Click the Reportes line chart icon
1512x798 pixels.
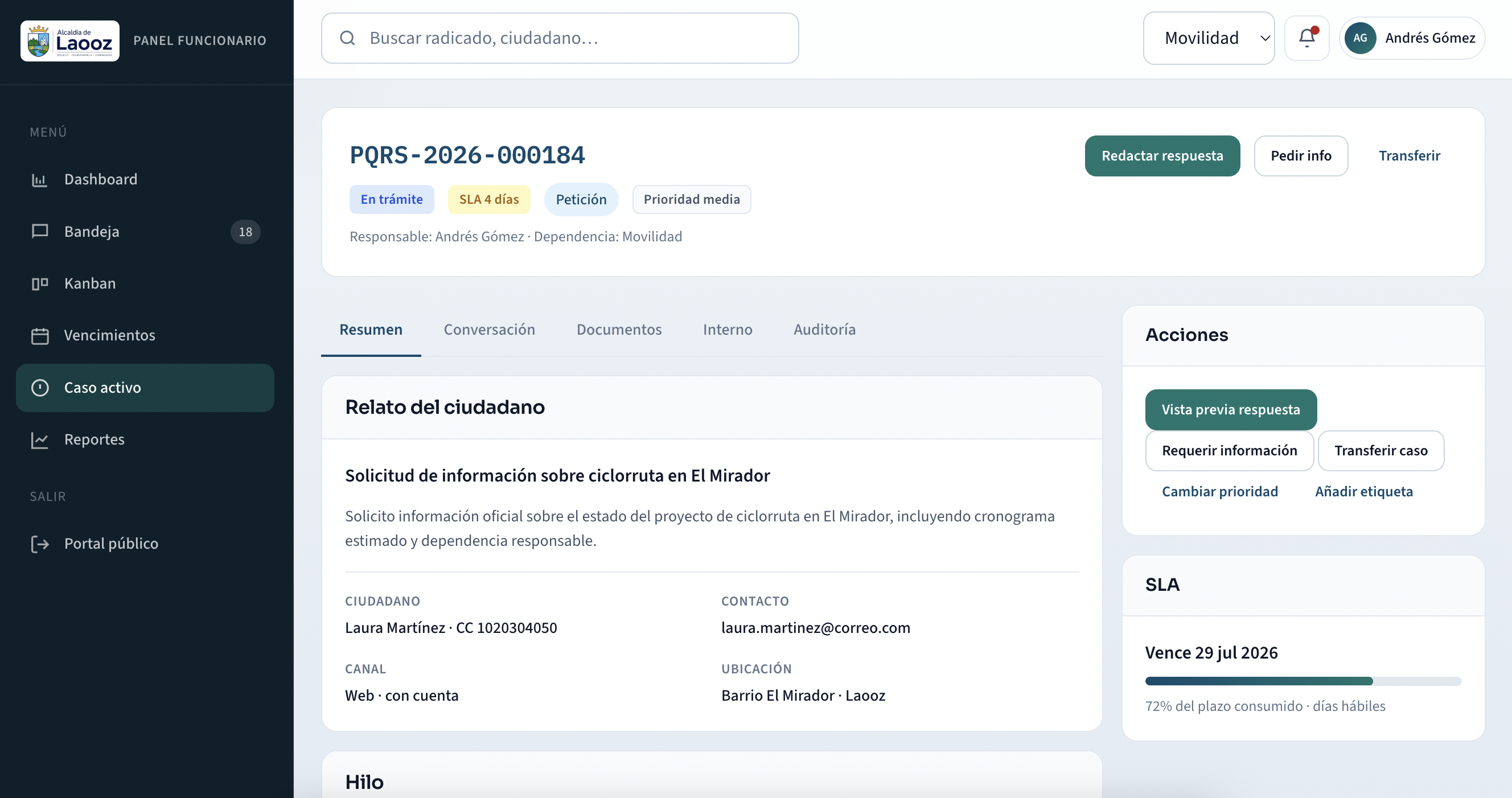(x=39, y=439)
